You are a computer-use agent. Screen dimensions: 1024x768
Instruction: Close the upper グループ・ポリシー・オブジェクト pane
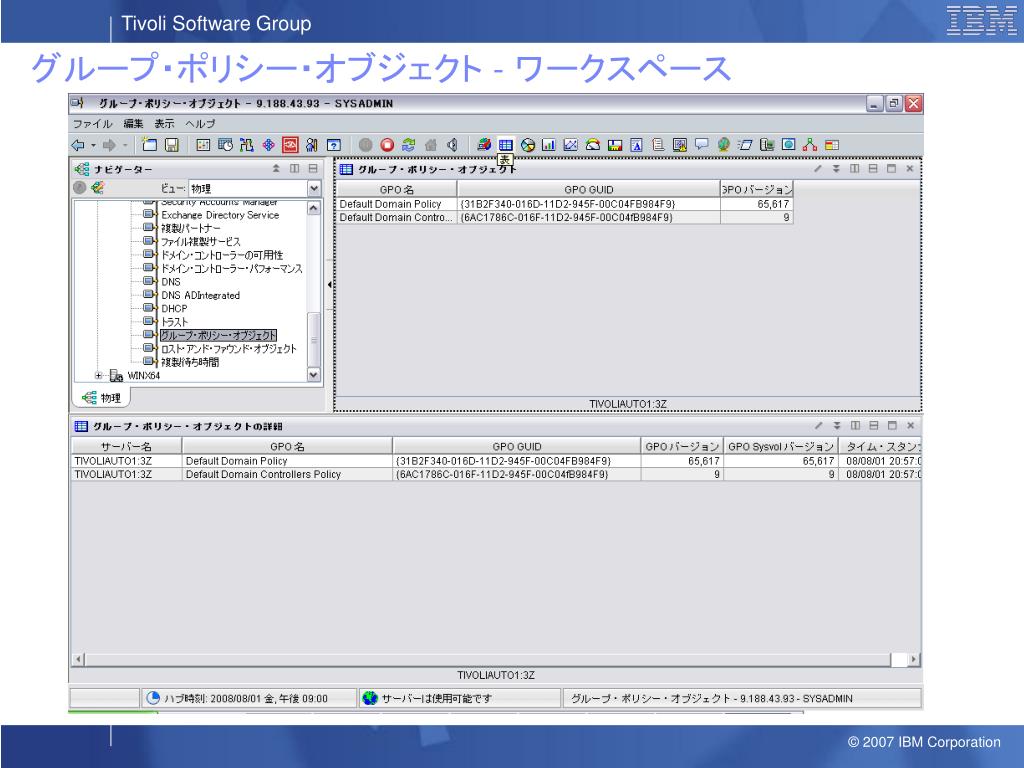(x=910, y=168)
